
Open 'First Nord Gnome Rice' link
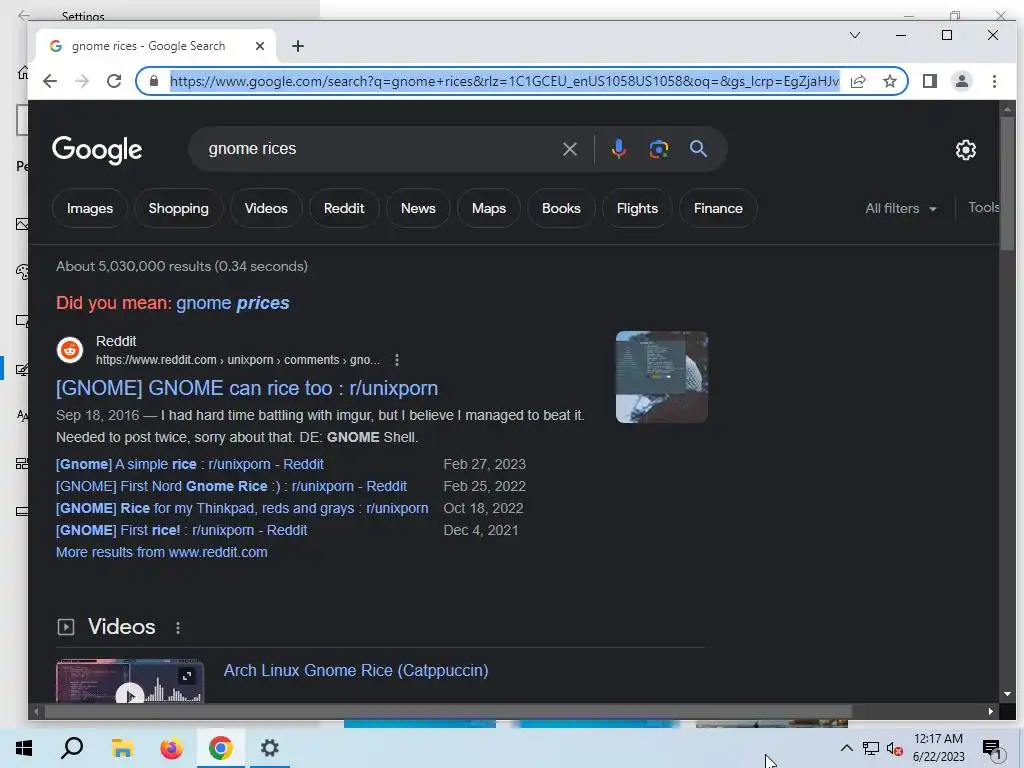click(231, 487)
